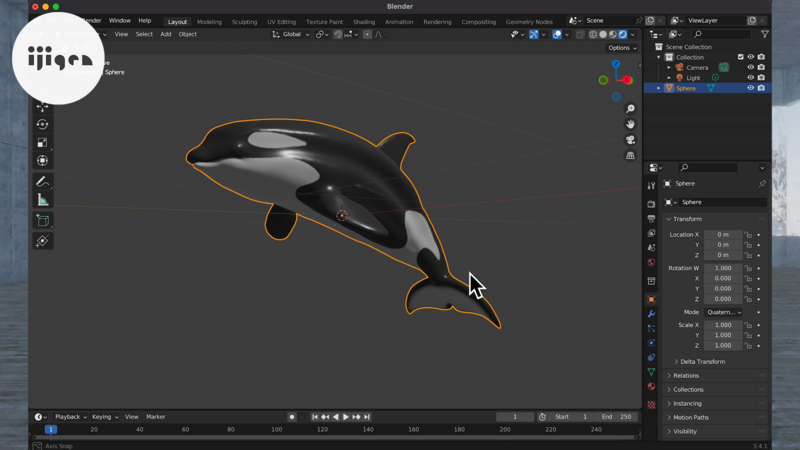Hide the Camera in viewport via eye icon

(x=751, y=67)
